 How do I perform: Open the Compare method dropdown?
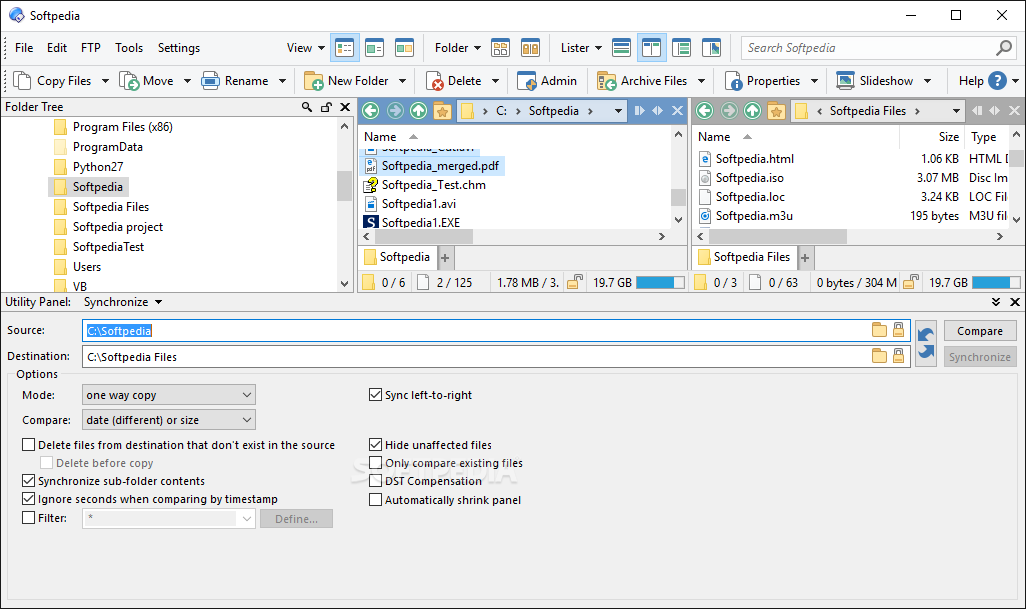click(x=169, y=420)
